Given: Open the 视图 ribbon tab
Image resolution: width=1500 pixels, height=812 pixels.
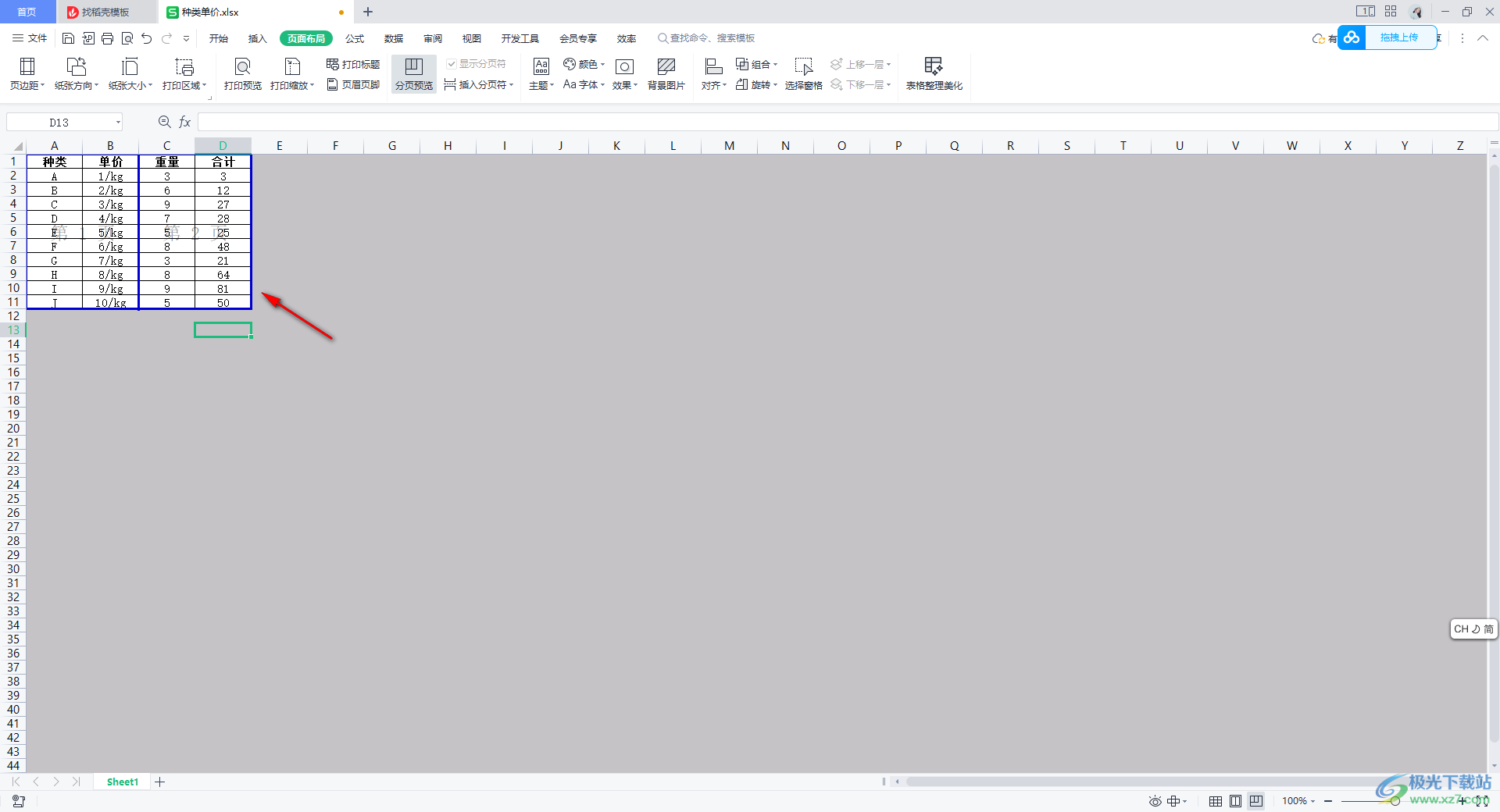Looking at the screenshot, I should [x=472, y=38].
